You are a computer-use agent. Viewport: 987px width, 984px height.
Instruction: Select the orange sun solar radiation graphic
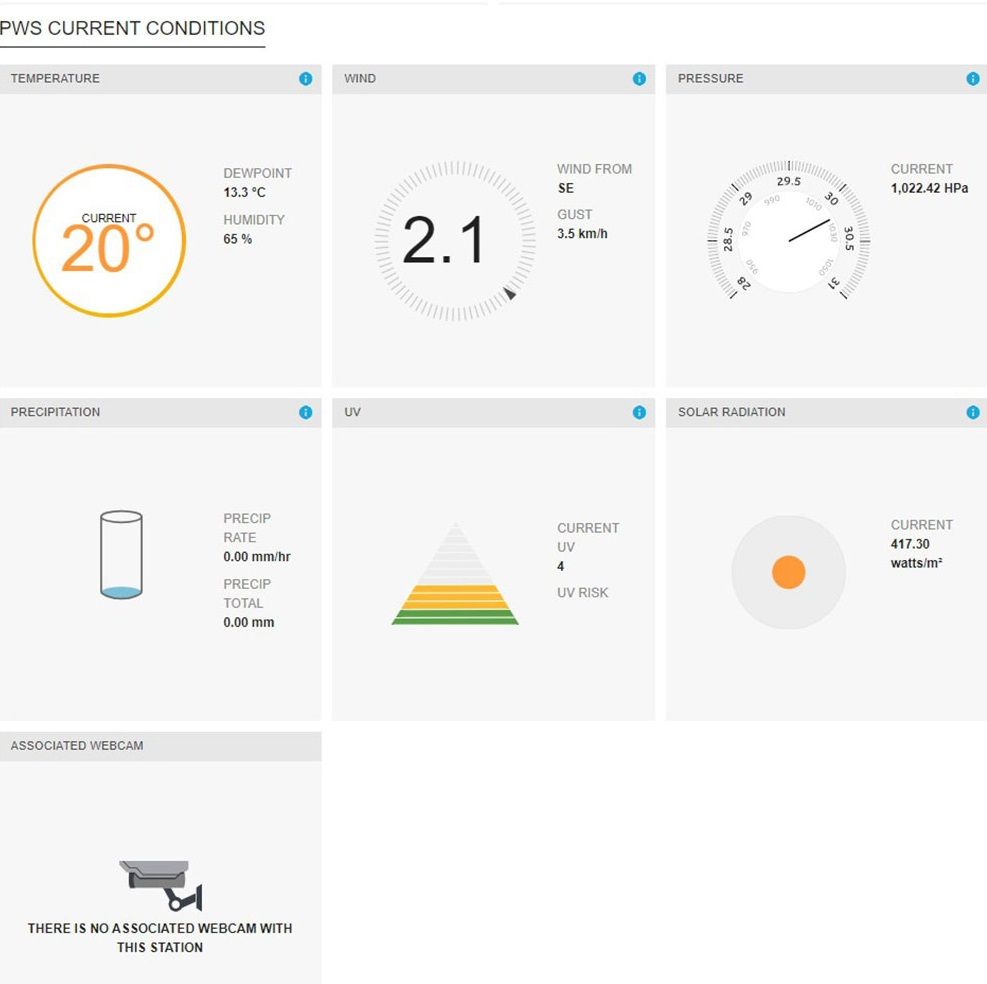[788, 572]
